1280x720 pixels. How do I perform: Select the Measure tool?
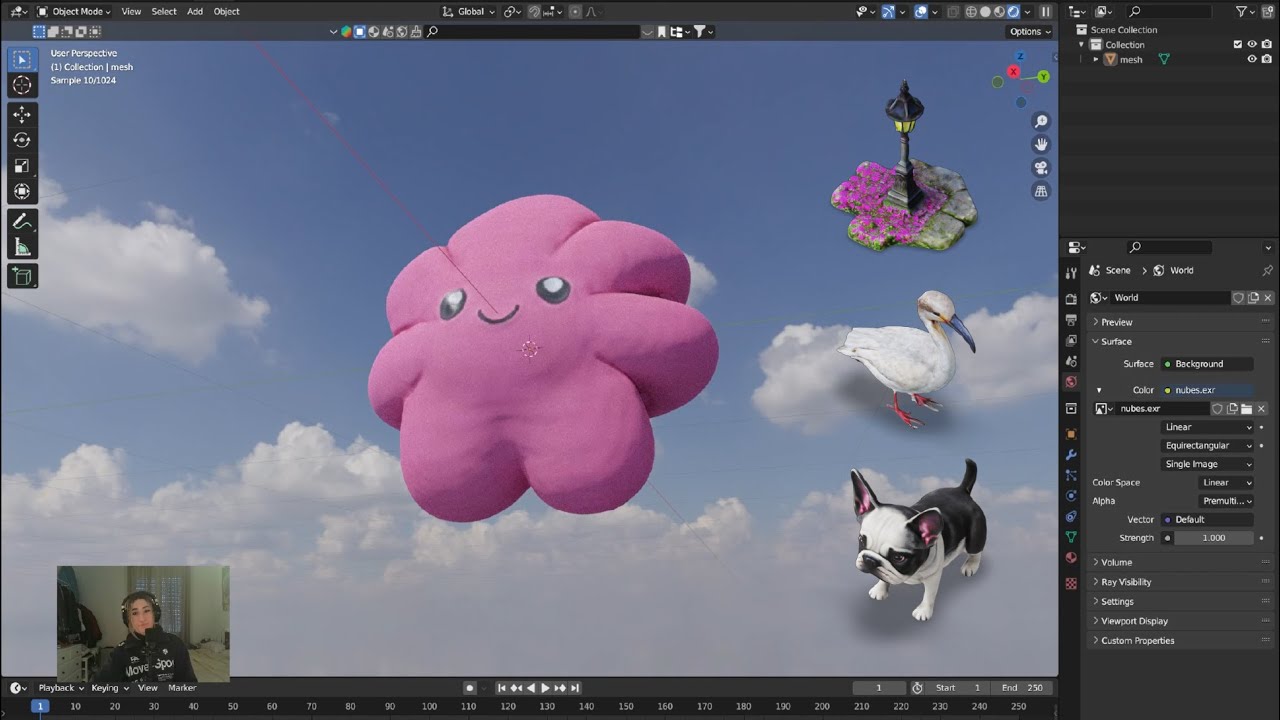[x=22, y=247]
